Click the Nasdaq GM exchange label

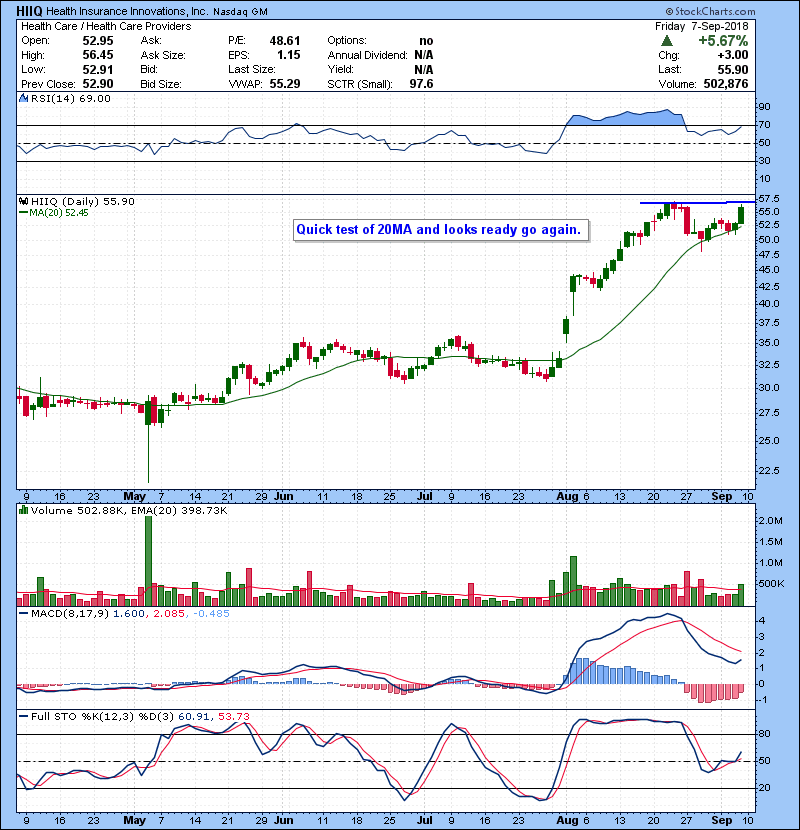[240, 12]
